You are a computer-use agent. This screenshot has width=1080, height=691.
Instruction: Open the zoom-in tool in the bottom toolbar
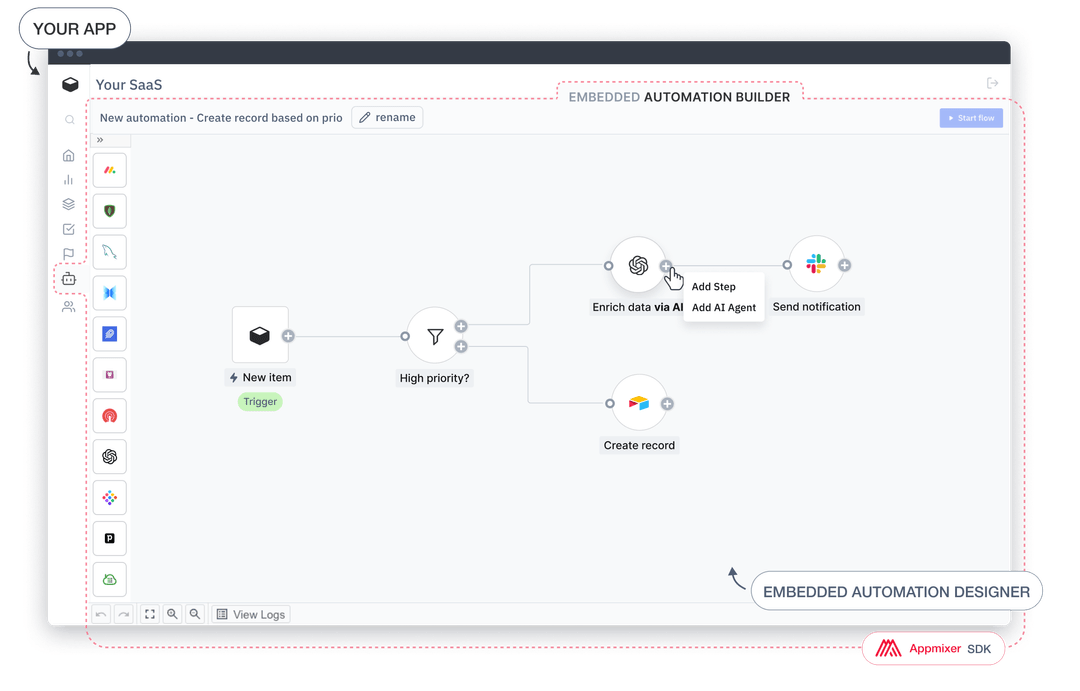tap(174, 613)
